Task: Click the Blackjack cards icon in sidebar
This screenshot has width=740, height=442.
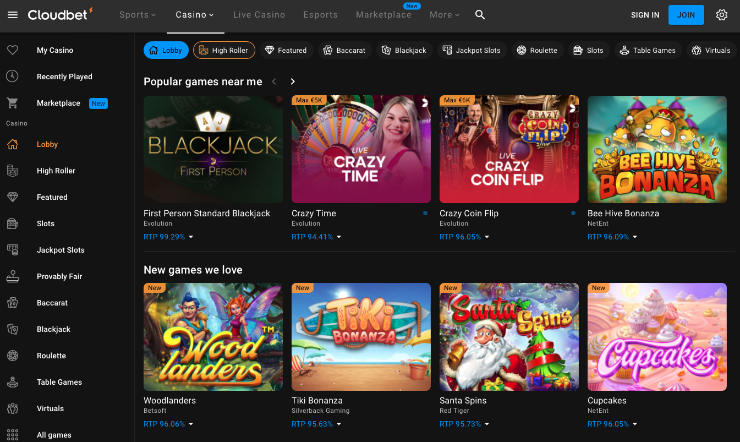Action: [x=13, y=329]
